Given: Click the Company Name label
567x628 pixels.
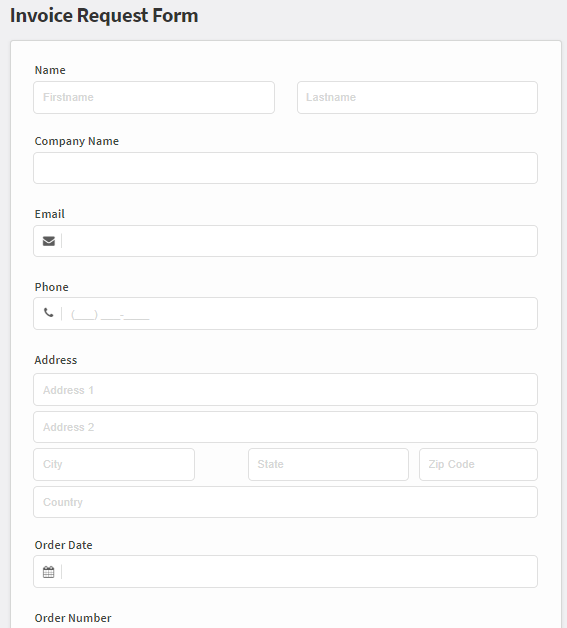Looking at the screenshot, I should click(x=77, y=141).
